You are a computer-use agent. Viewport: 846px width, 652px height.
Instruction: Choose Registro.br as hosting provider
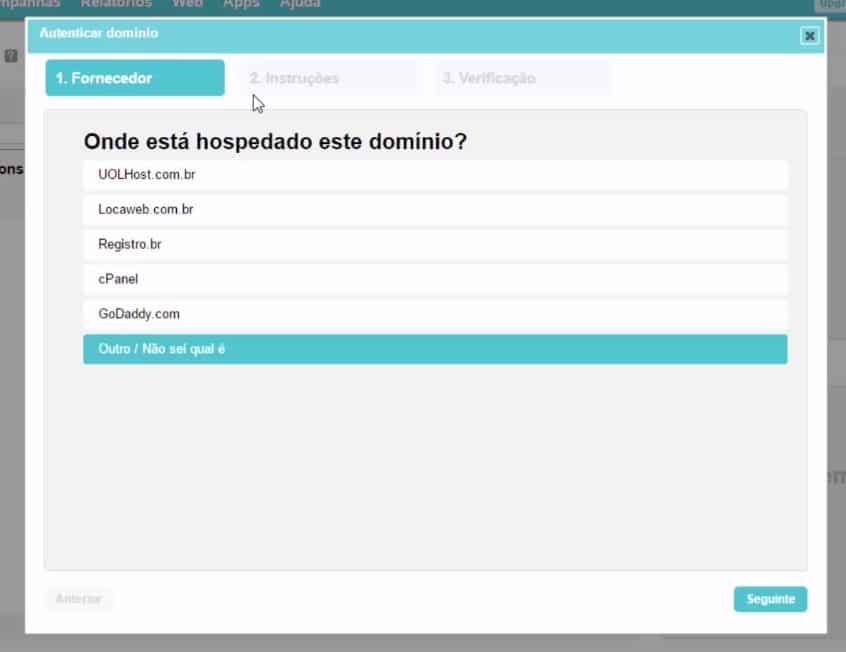pyautogui.click(x=435, y=244)
